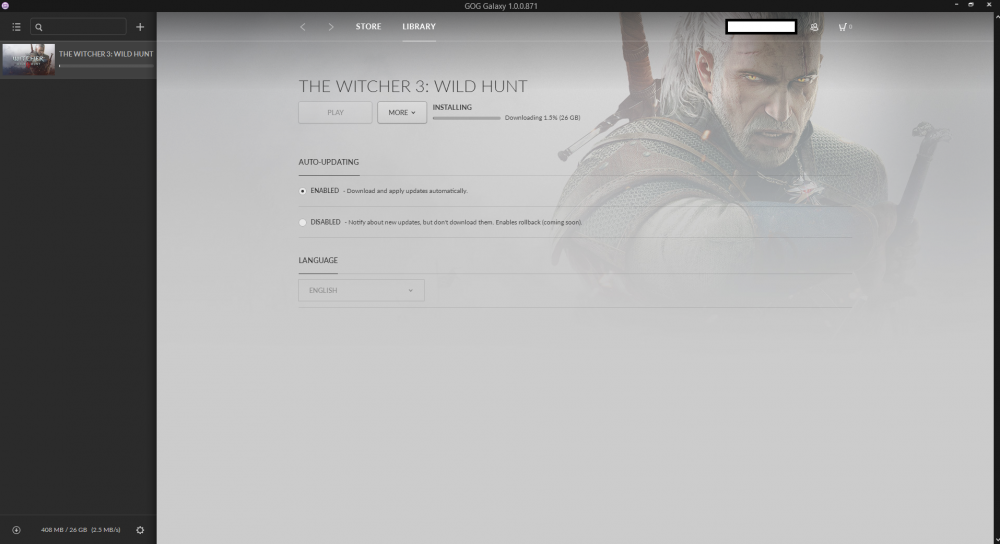Click '408 MB / 26 GB' download status text
Image resolution: width=1000 pixels, height=544 pixels.
64,530
